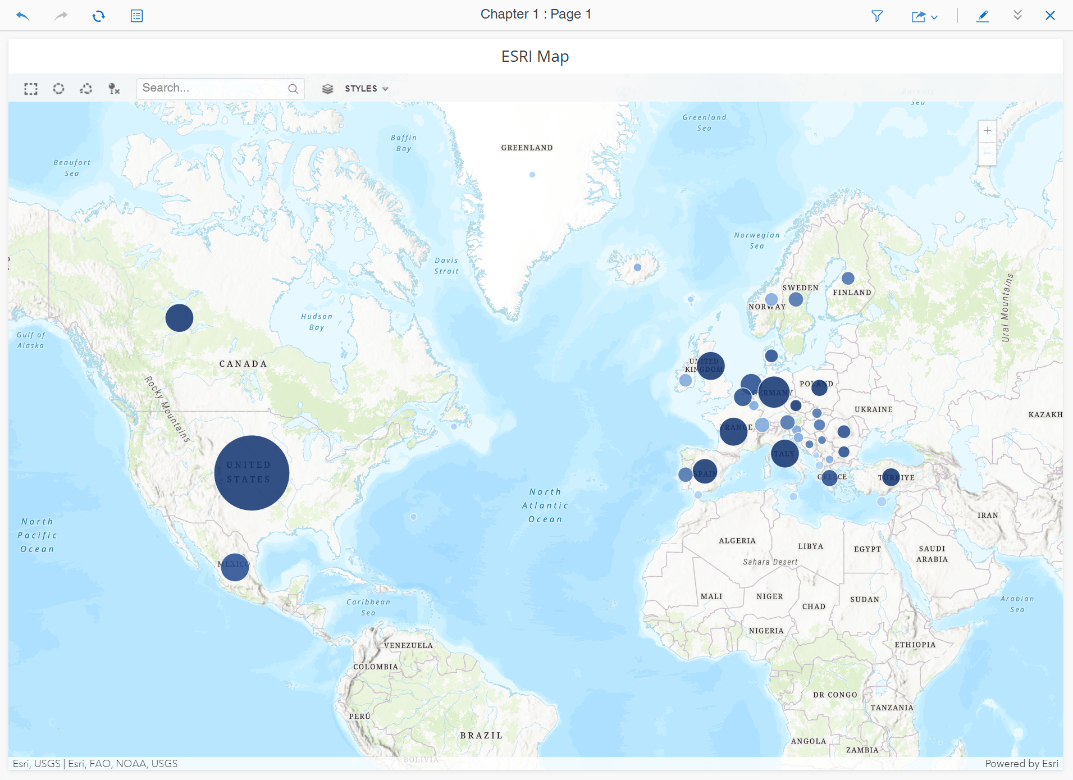Close the page with the X icon

[x=1050, y=16]
